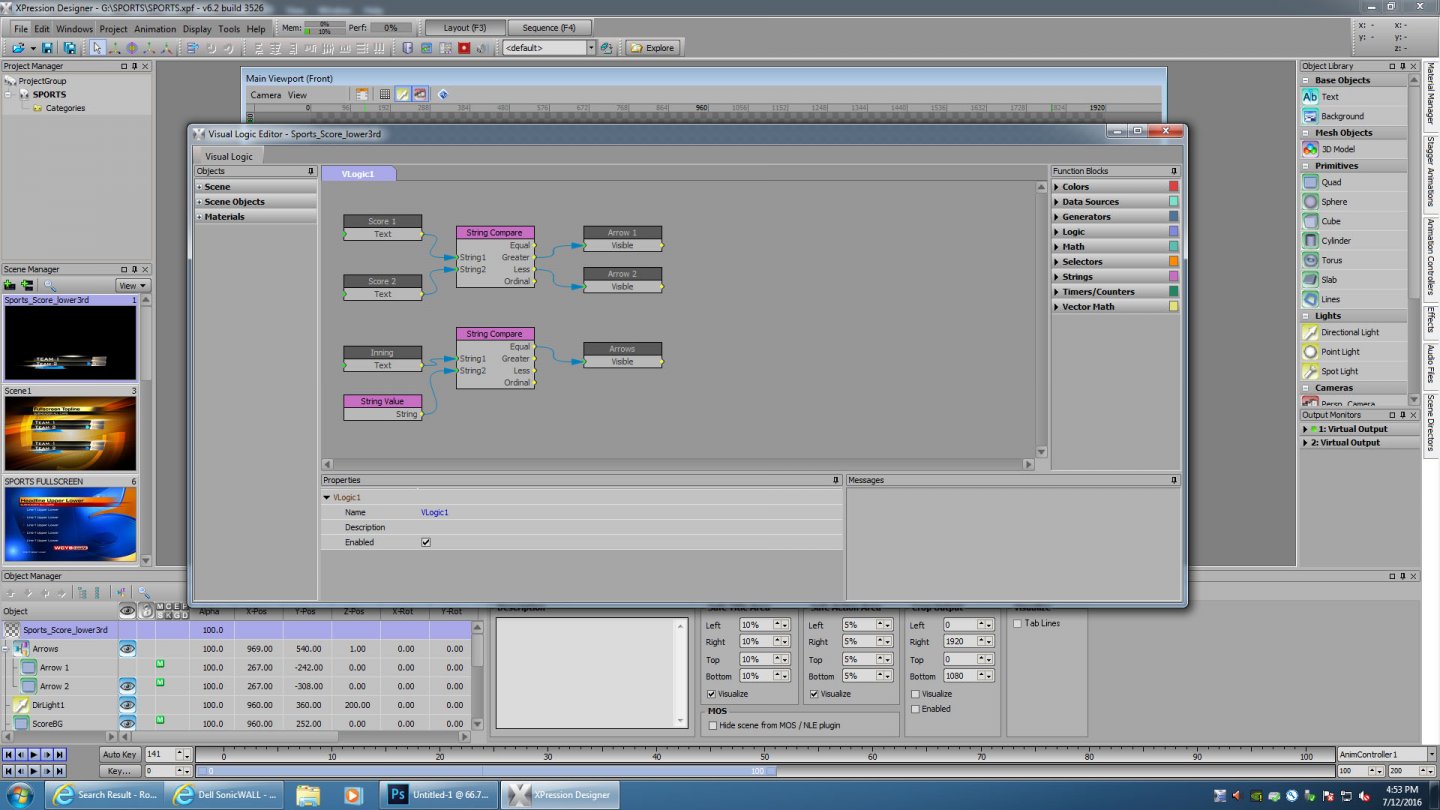Add a Directional Light from library
Viewport: 1440px width, 810px height.
click(1310, 332)
